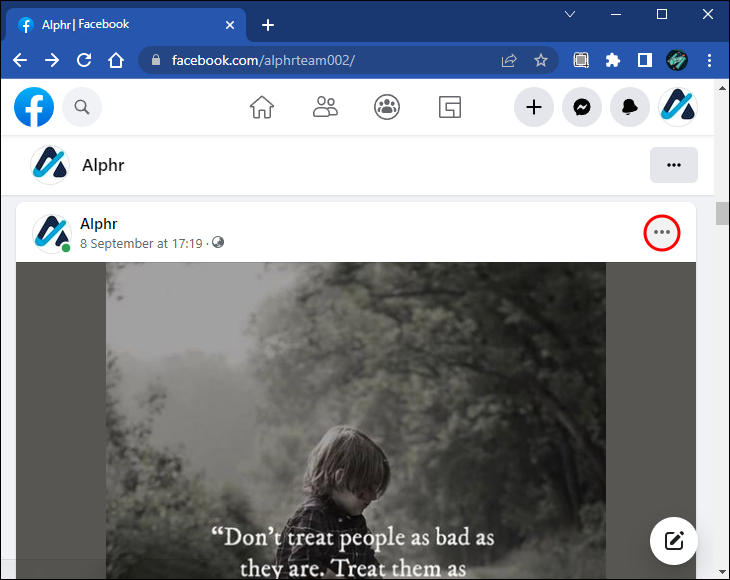
Task: Open a new browser tab
Action: [x=268, y=25]
